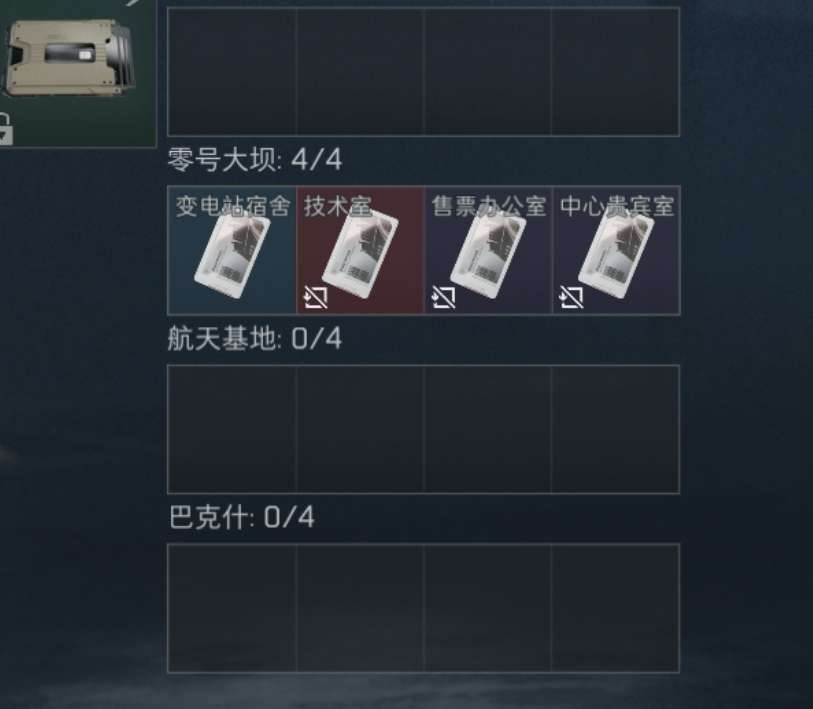Select third empty slot under 巴克什
The height and width of the screenshot is (709, 813).
tap(488, 608)
